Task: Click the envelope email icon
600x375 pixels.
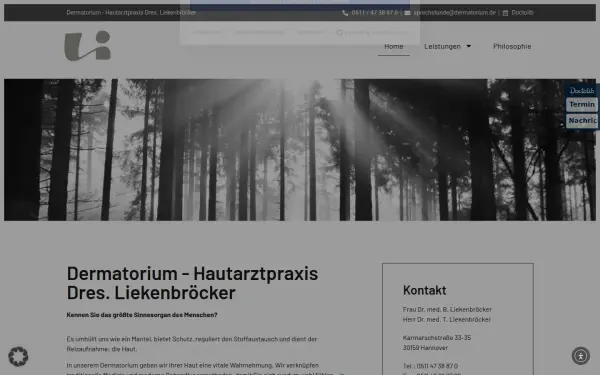Action: 407,13
